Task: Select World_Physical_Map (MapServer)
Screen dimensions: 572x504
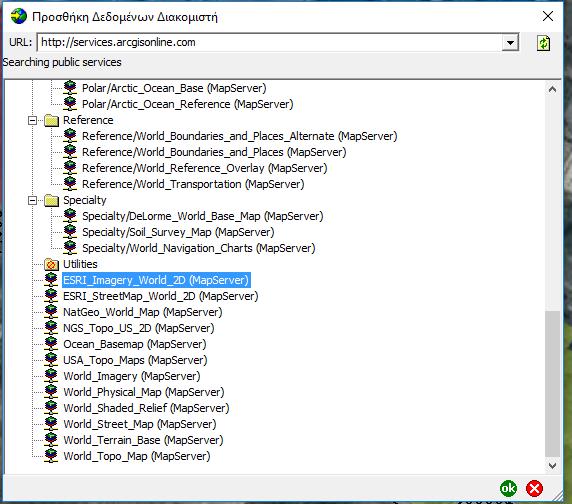Action: [144, 392]
